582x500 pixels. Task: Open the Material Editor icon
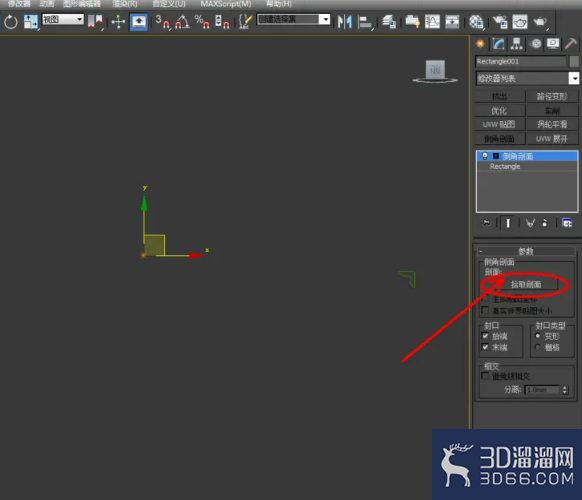coord(476,22)
